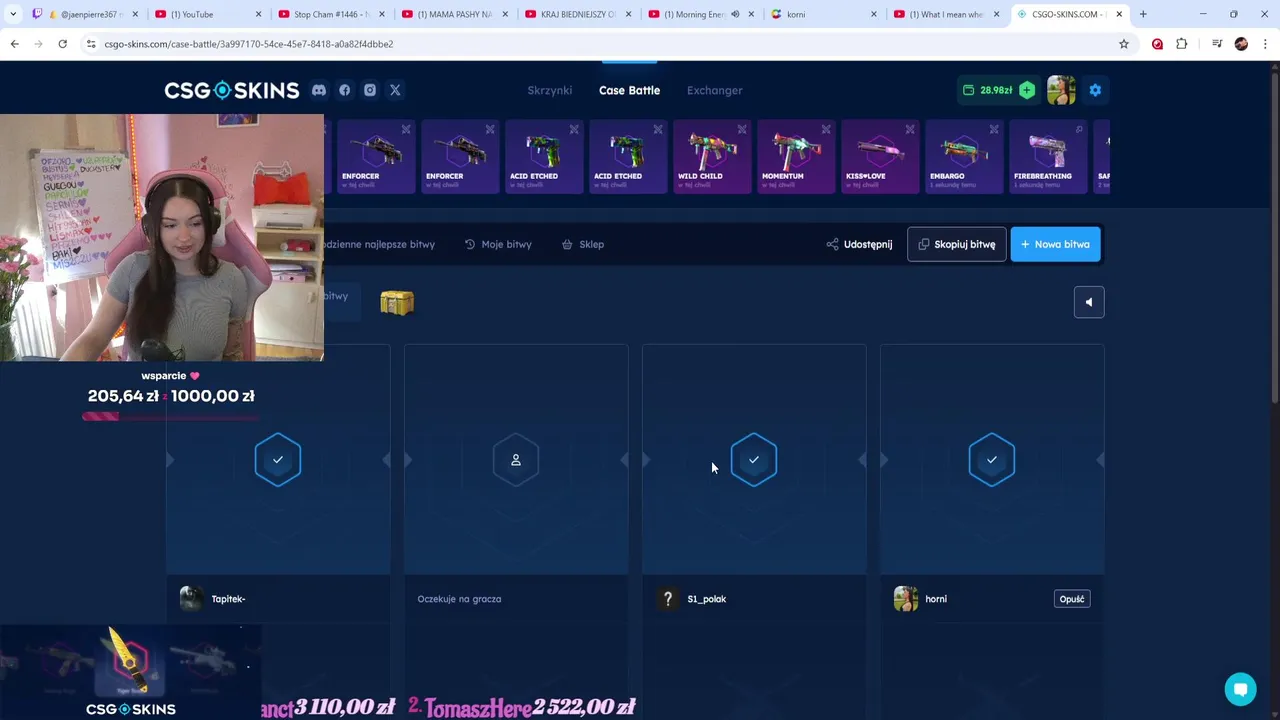
Task: Reload the page in browser
Action: pyautogui.click(x=62, y=44)
